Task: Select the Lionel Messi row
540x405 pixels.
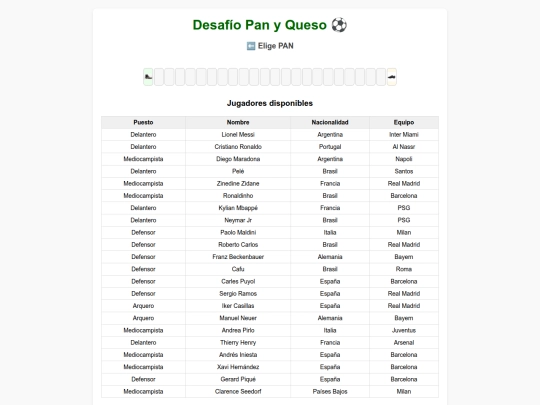Action: pos(270,135)
